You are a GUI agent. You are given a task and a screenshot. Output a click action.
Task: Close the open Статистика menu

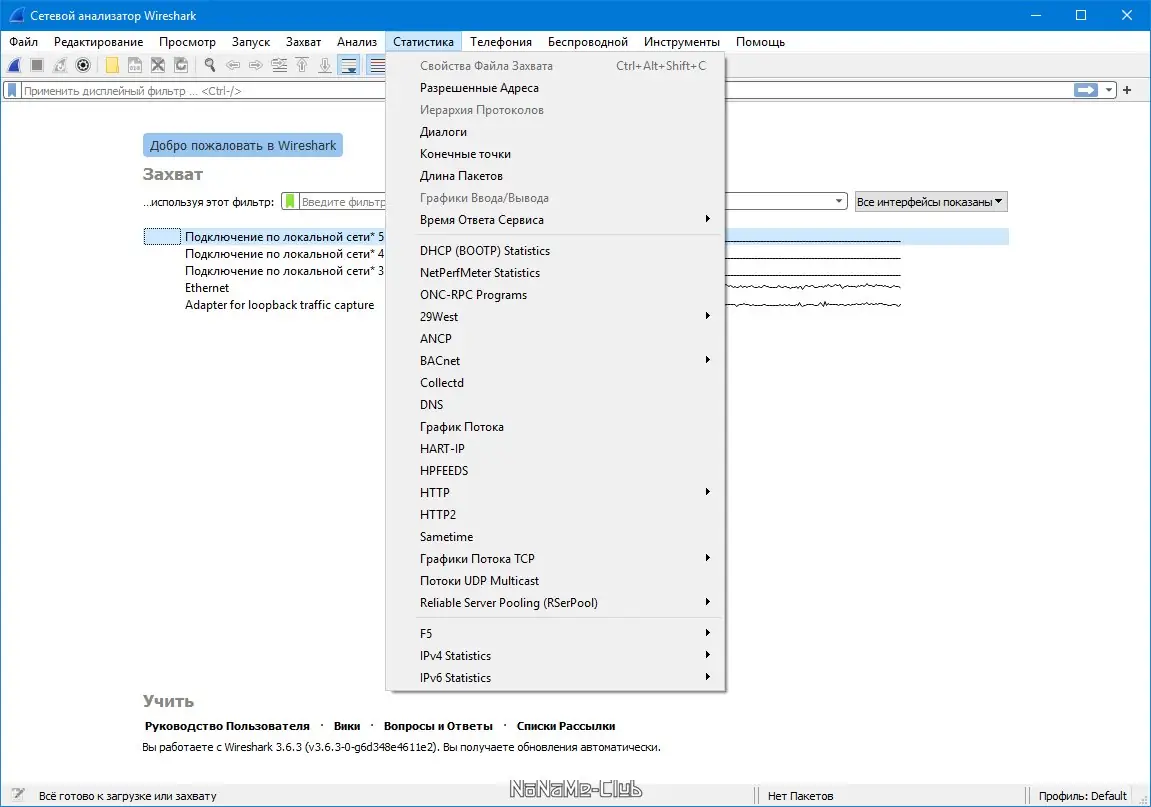coord(424,42)
